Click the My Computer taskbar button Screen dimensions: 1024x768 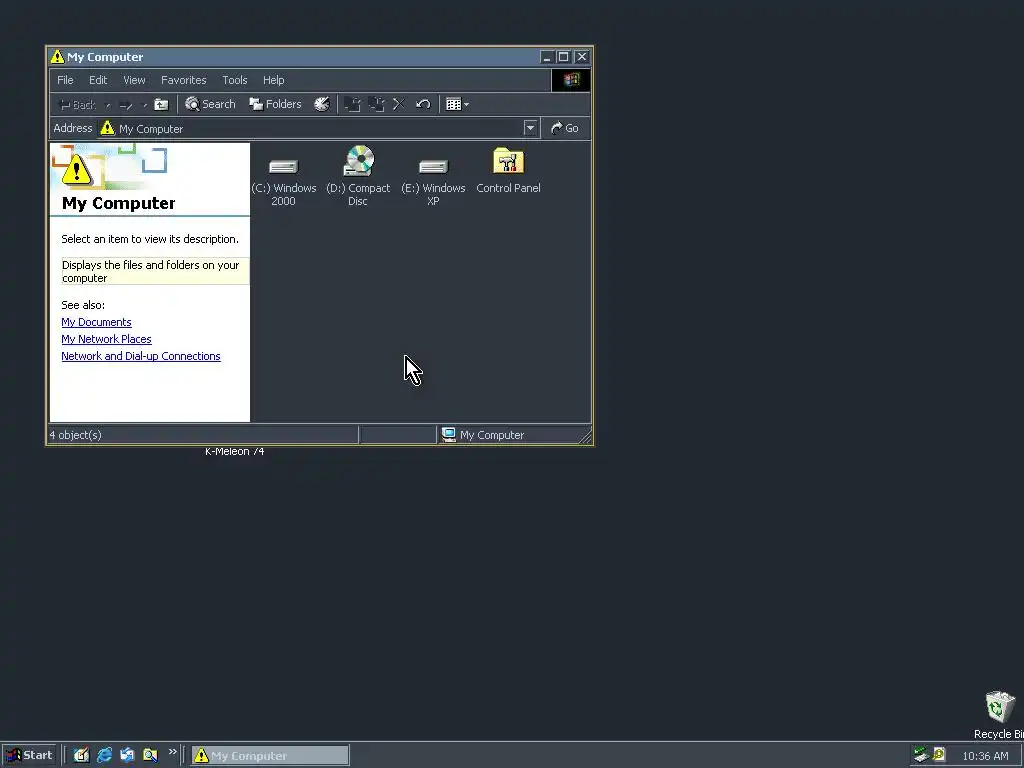[270, 756]
